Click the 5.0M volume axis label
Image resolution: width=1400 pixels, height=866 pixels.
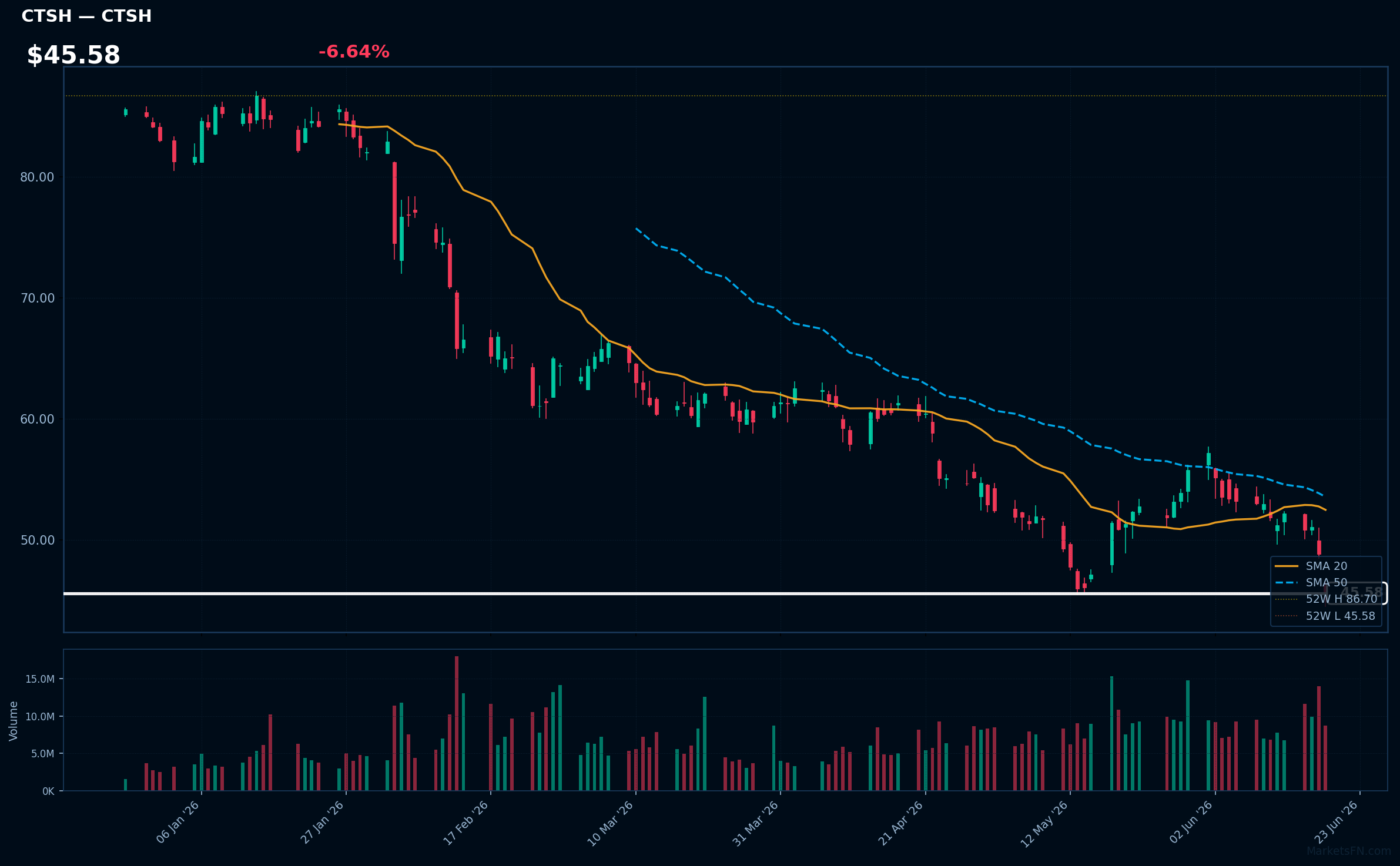click(42, 753)
